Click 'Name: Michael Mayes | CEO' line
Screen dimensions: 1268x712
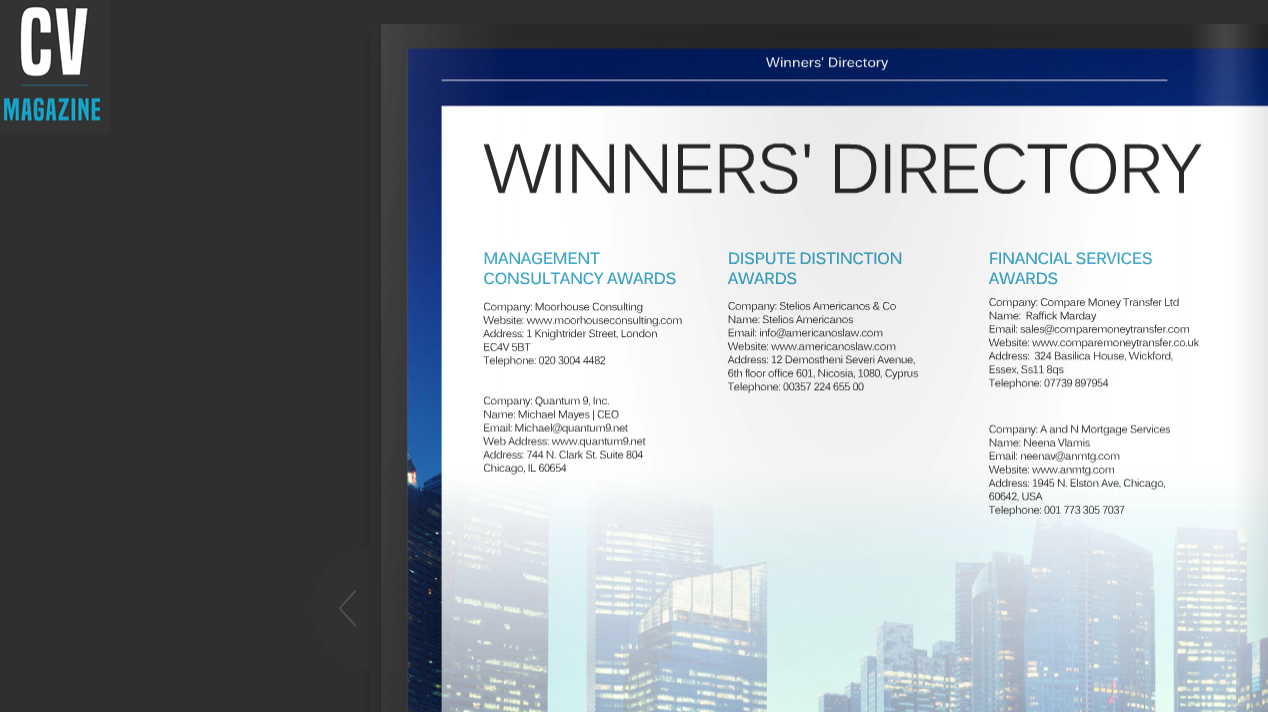[551, 414]
